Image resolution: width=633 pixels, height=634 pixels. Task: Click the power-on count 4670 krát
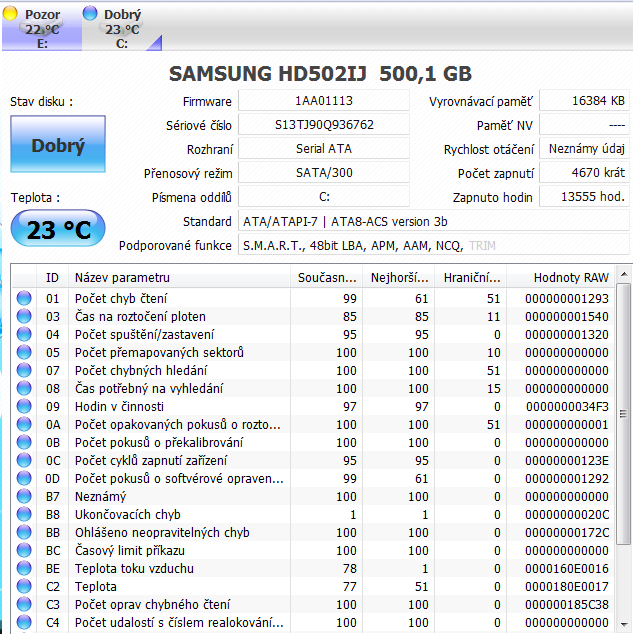(x=584, y=173)
